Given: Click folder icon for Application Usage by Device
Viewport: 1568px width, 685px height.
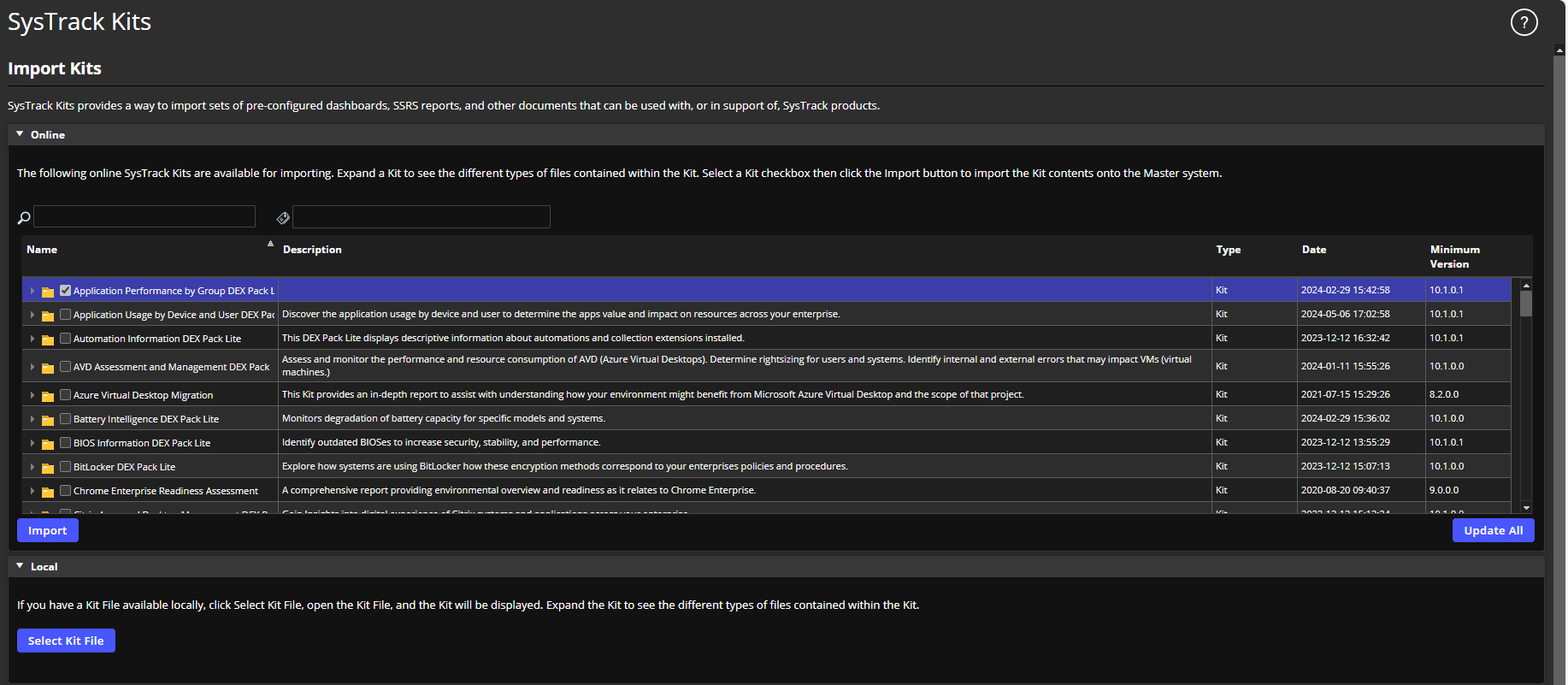Looking at the screenshot, I should pyautogui.click(x=48, y=316).
